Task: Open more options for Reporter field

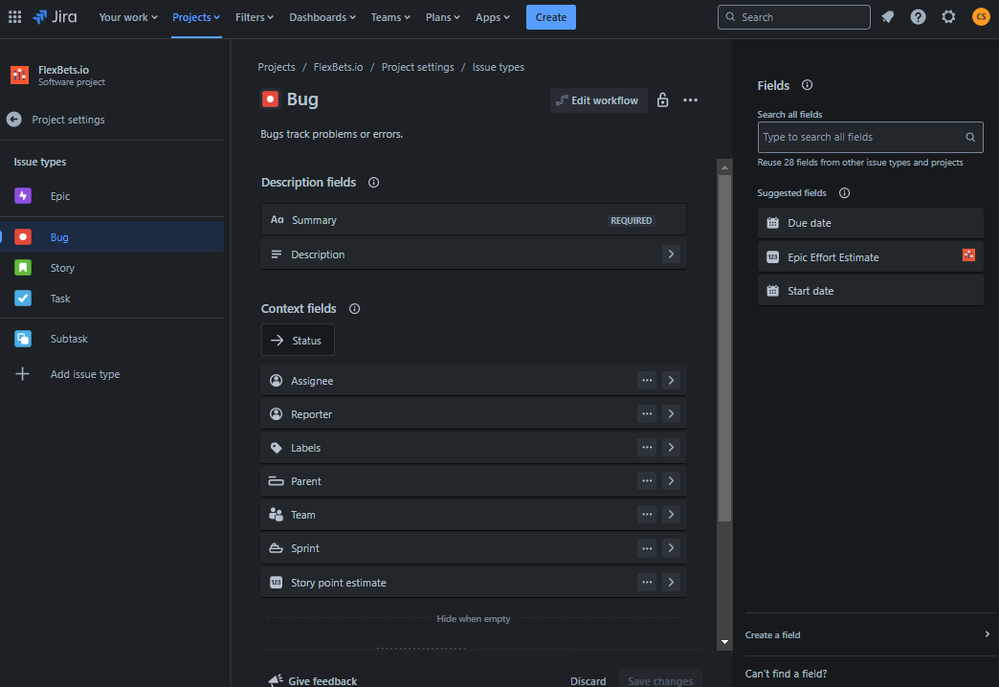Action: coord(647,414)
